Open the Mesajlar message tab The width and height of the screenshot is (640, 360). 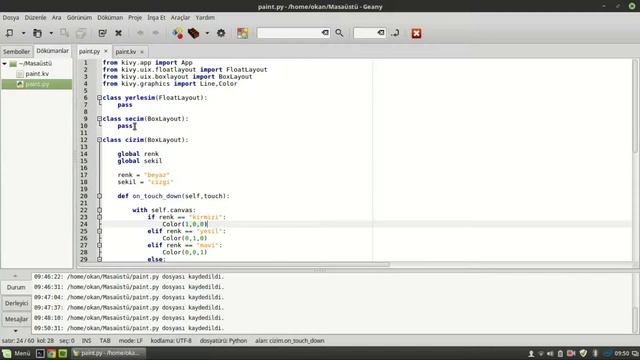[x=16, y=319]
